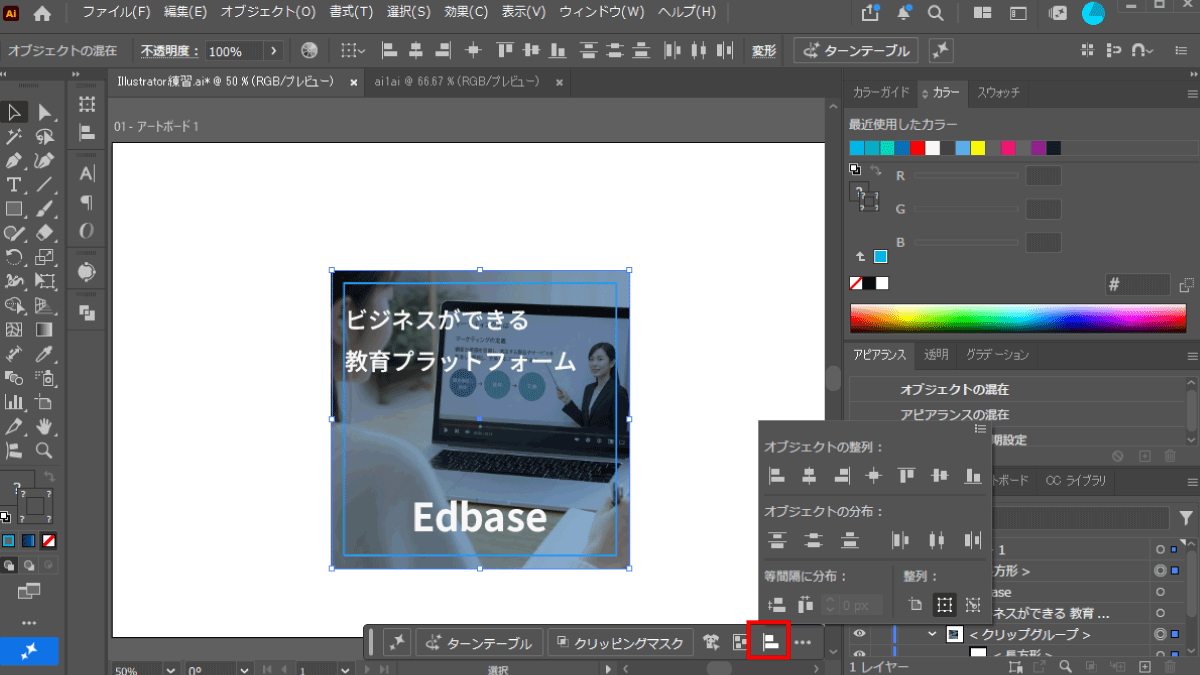
Task: Click horizontal distribute center in align popup
Action: (936, 541)
